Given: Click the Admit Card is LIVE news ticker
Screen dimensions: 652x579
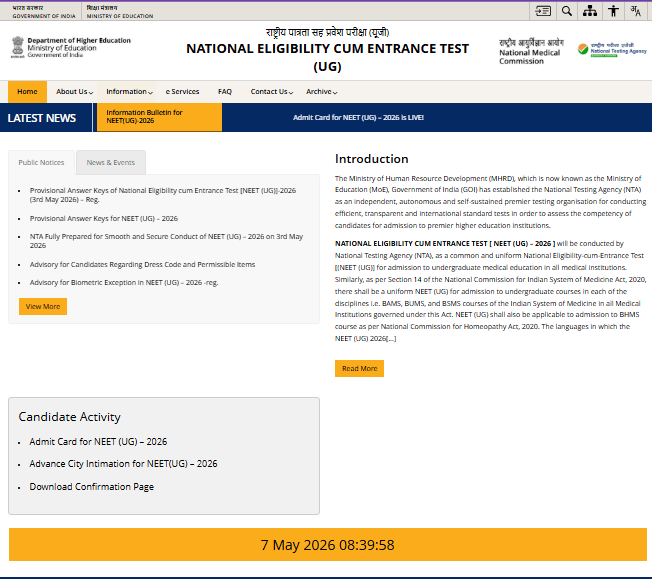Looking at the screenshot, I should pos(358,118).
